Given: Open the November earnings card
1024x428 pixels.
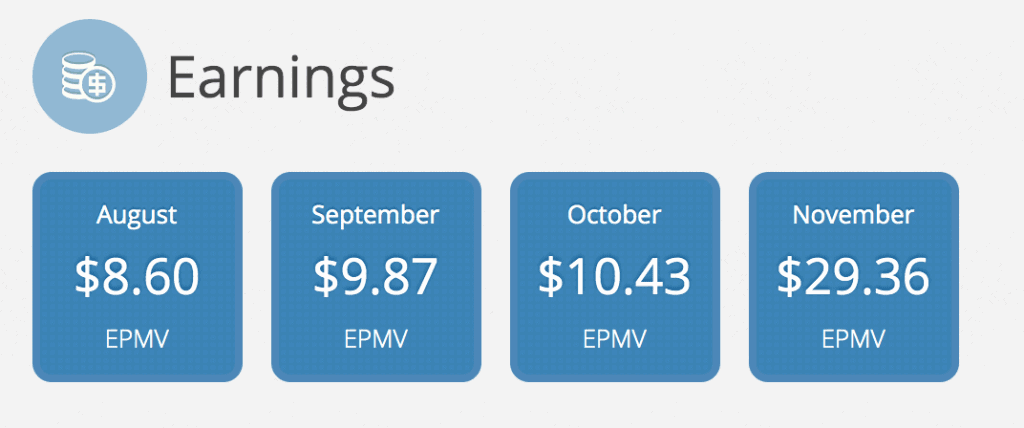Looking at the screenshot, I should pyautogui.click(x=854, y=277).
